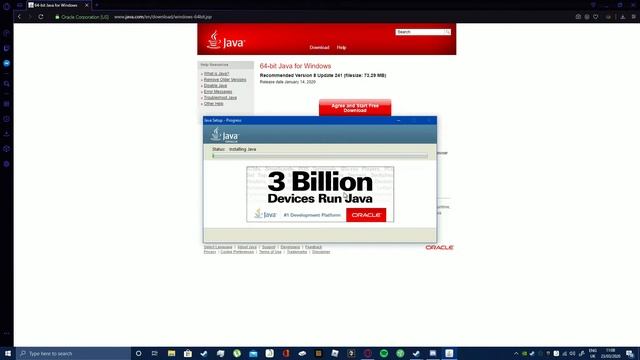Click the Java site Search field
This screenshot has width=640, height=360.
420,32
